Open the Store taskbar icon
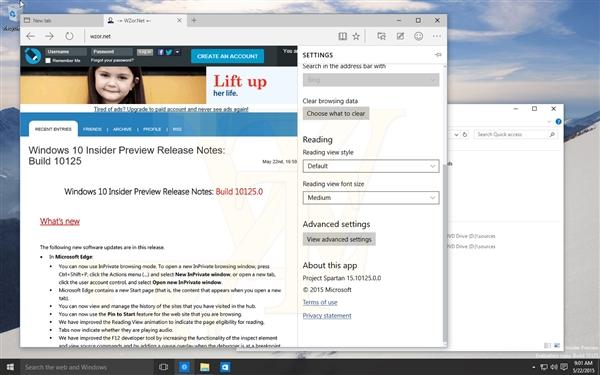Screen dimensions: 600x375 coord(225,367)
